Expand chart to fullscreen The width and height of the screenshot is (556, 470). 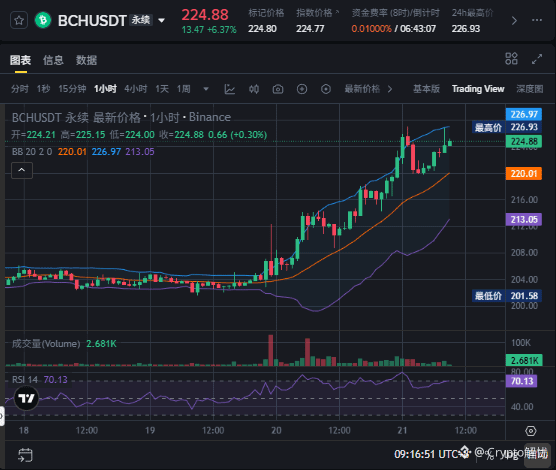537,59
